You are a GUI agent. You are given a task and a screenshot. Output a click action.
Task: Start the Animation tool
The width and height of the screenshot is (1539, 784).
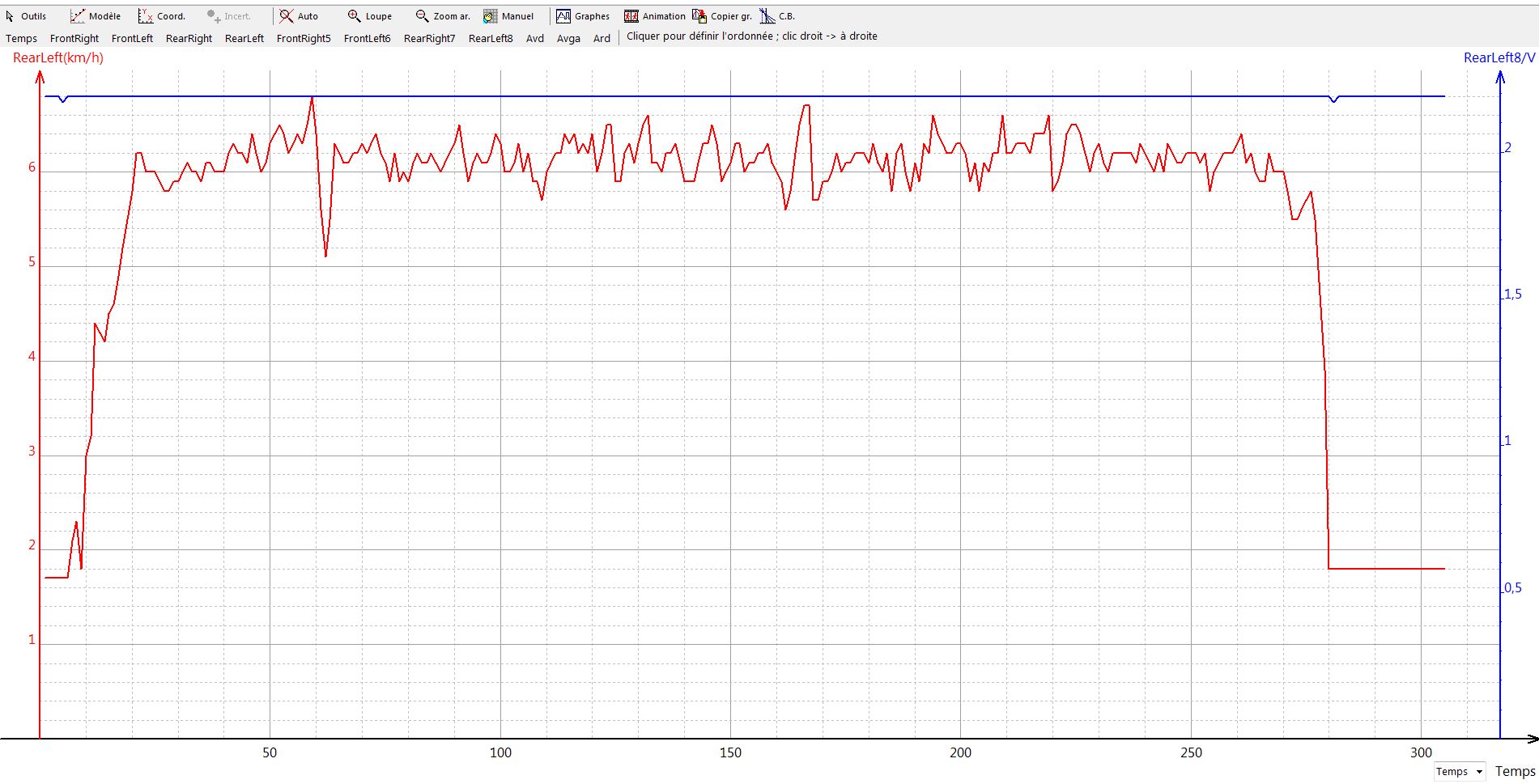[x=655, y=16]
